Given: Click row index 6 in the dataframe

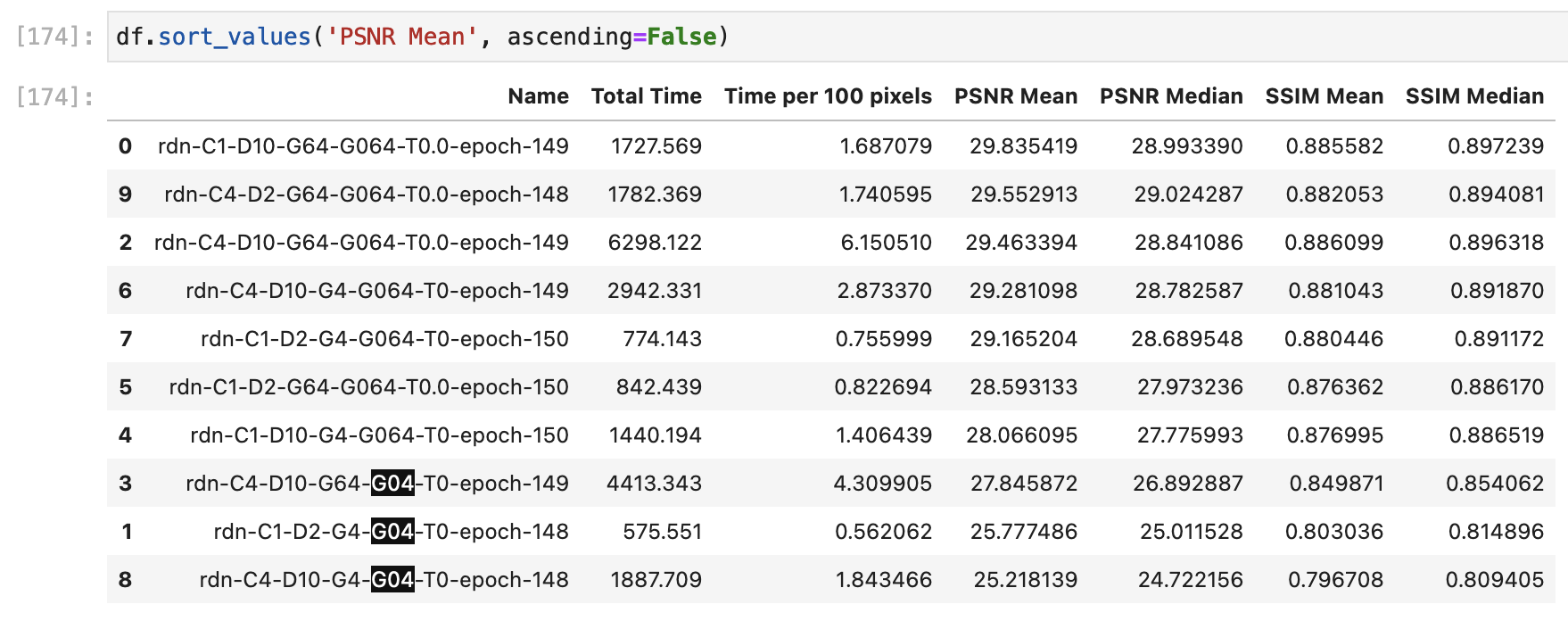Looking at the screenshot, I should [x=125, y=291].
